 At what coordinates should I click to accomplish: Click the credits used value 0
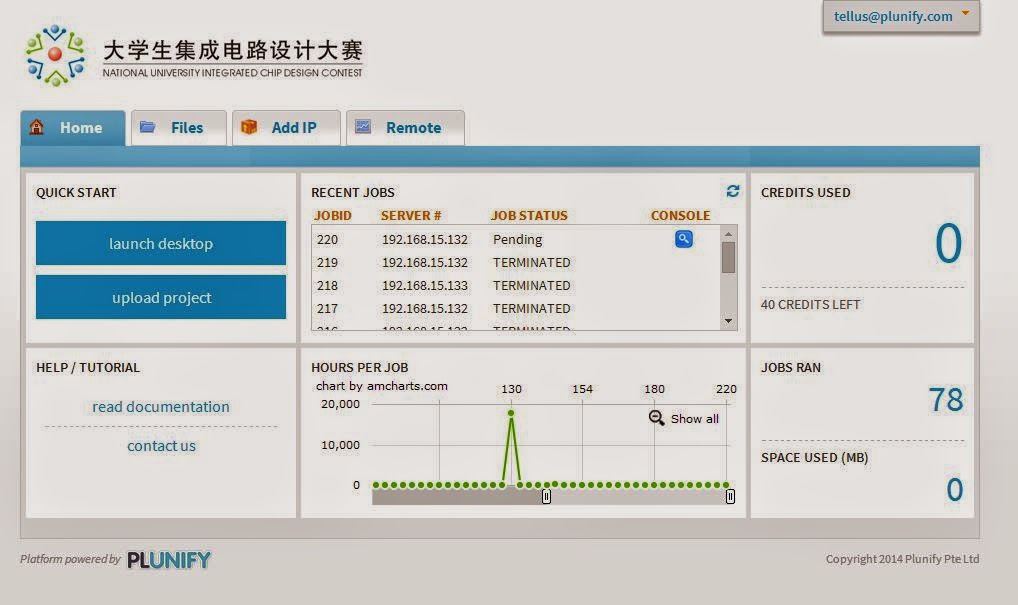pyautogui.click(x=948, y=243)
